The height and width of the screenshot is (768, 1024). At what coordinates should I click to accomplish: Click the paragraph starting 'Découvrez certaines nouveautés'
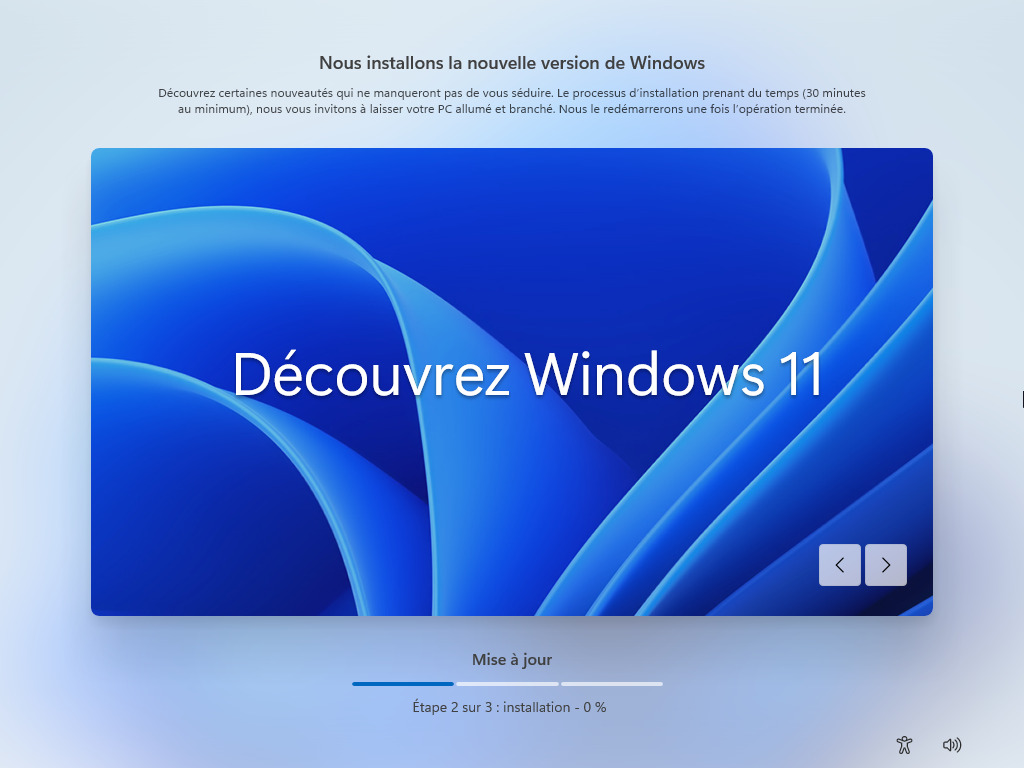point(512,101)
